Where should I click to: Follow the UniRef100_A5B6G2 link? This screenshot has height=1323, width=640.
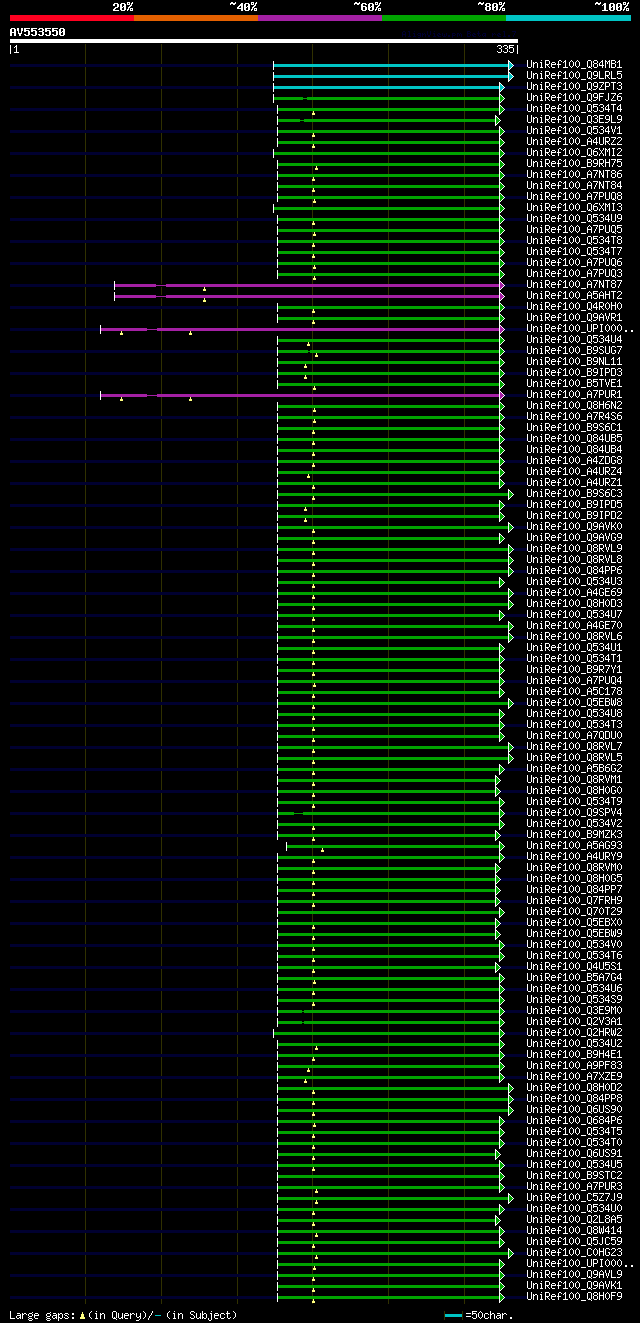click(574, 769)
